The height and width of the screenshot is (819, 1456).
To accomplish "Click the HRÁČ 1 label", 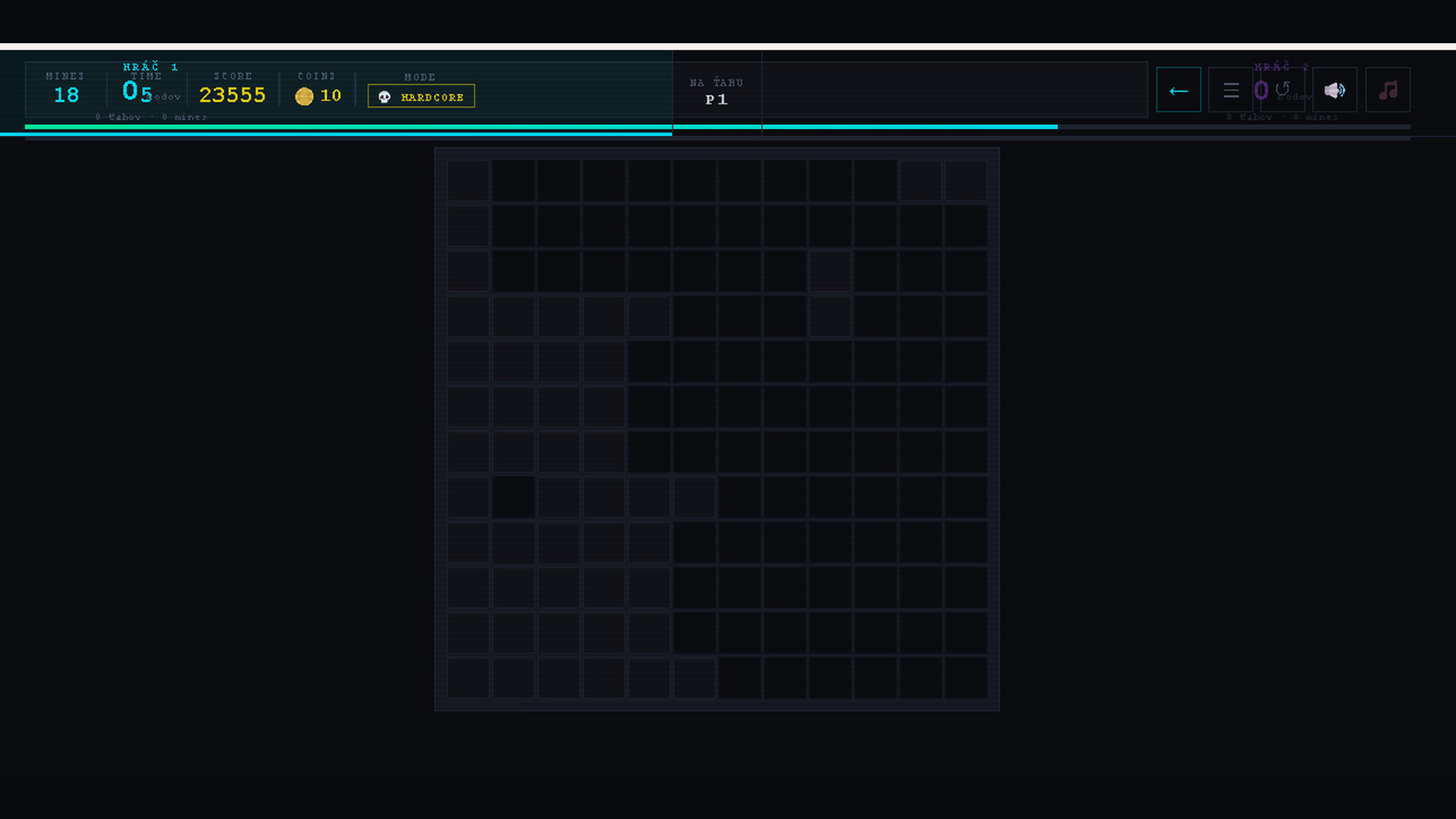I will click(x=150, y=67).
